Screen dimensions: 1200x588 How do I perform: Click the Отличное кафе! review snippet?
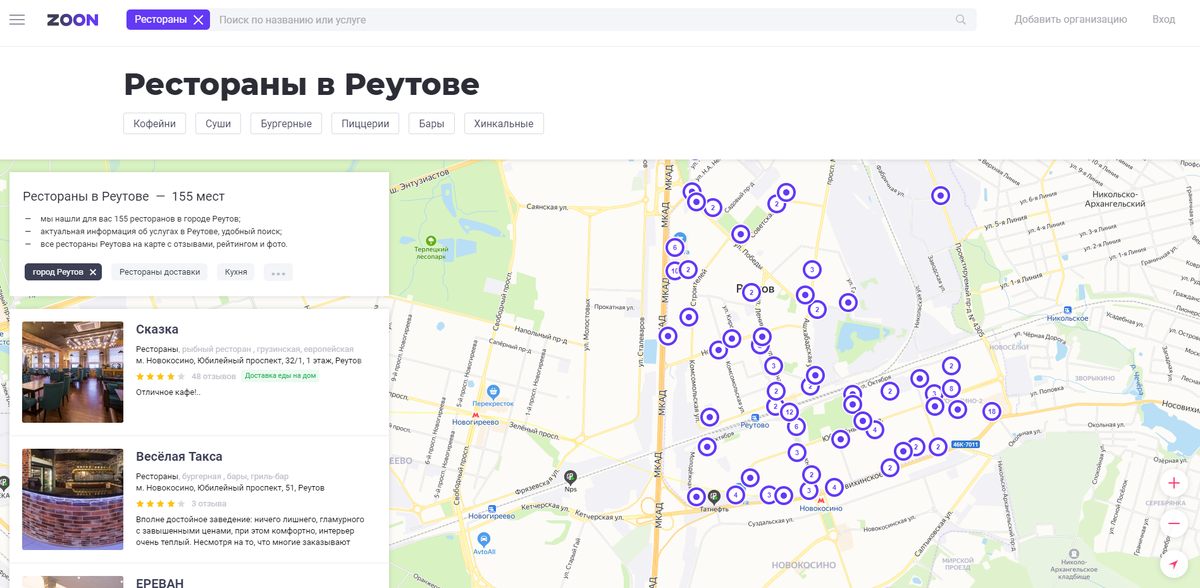(x=168, y=392)
